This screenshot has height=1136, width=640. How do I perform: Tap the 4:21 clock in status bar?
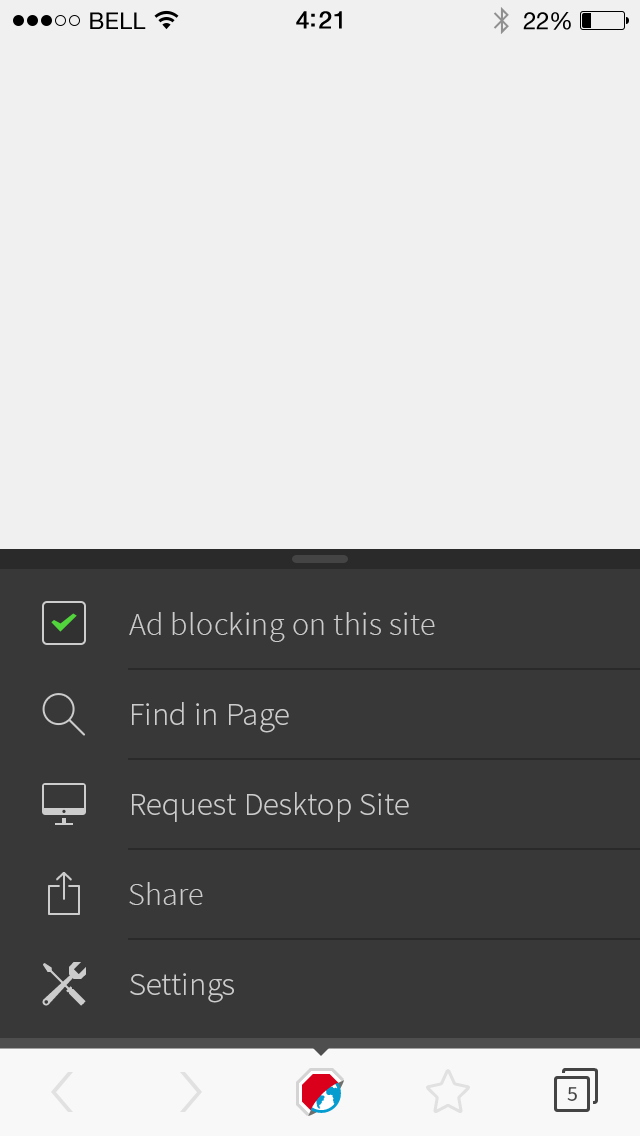point(320,20)
